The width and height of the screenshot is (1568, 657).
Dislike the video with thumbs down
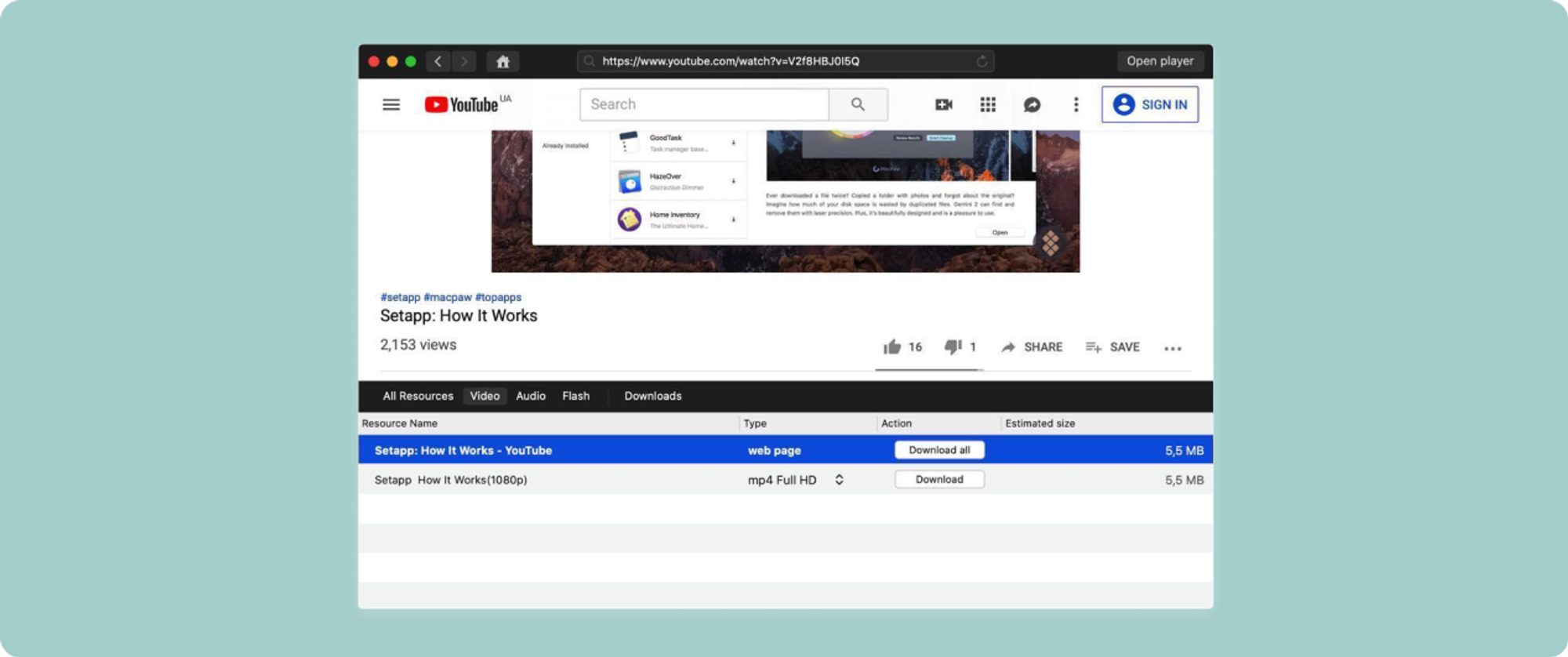pyautogui.click(x=953, y=347)
